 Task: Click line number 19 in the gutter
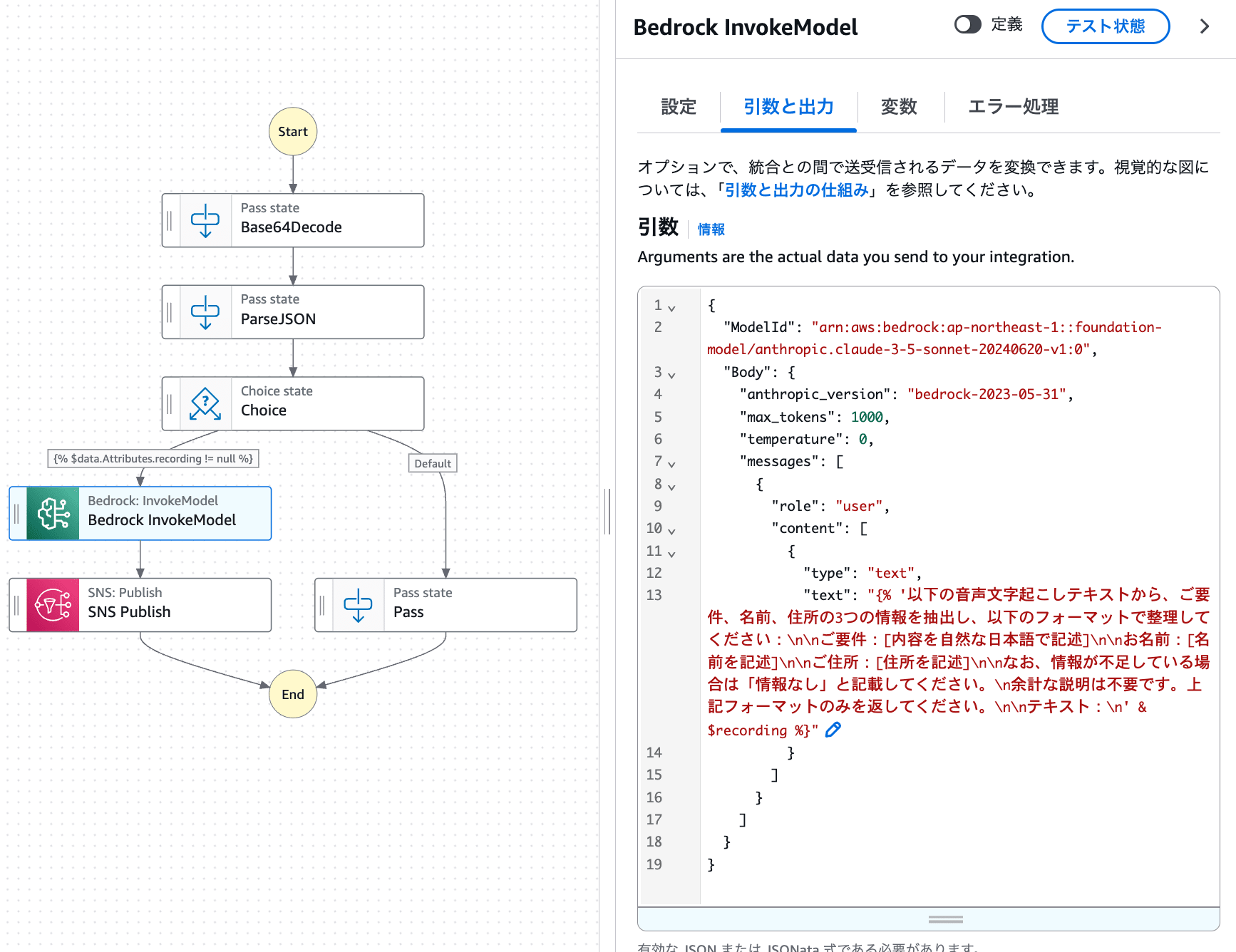point(654,864)
